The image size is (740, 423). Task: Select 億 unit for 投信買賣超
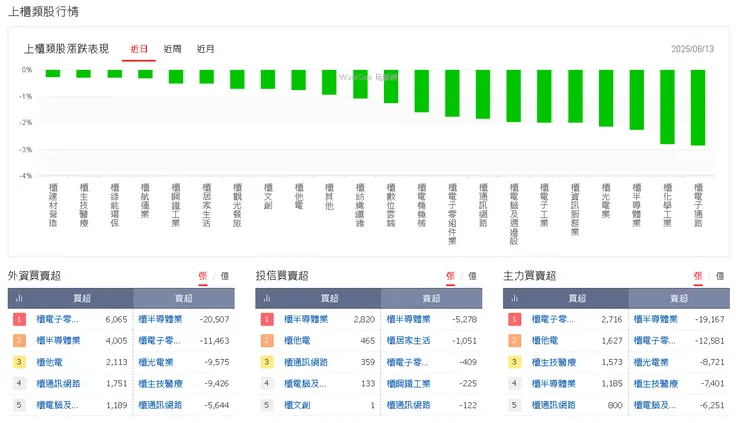pos(472,276)
